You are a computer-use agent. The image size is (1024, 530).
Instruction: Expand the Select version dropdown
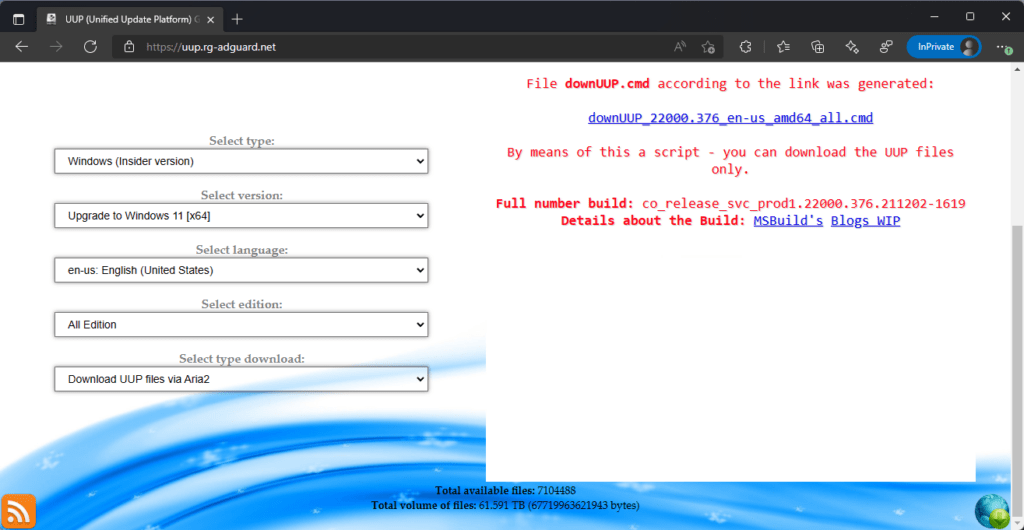(x=241, y=215)
